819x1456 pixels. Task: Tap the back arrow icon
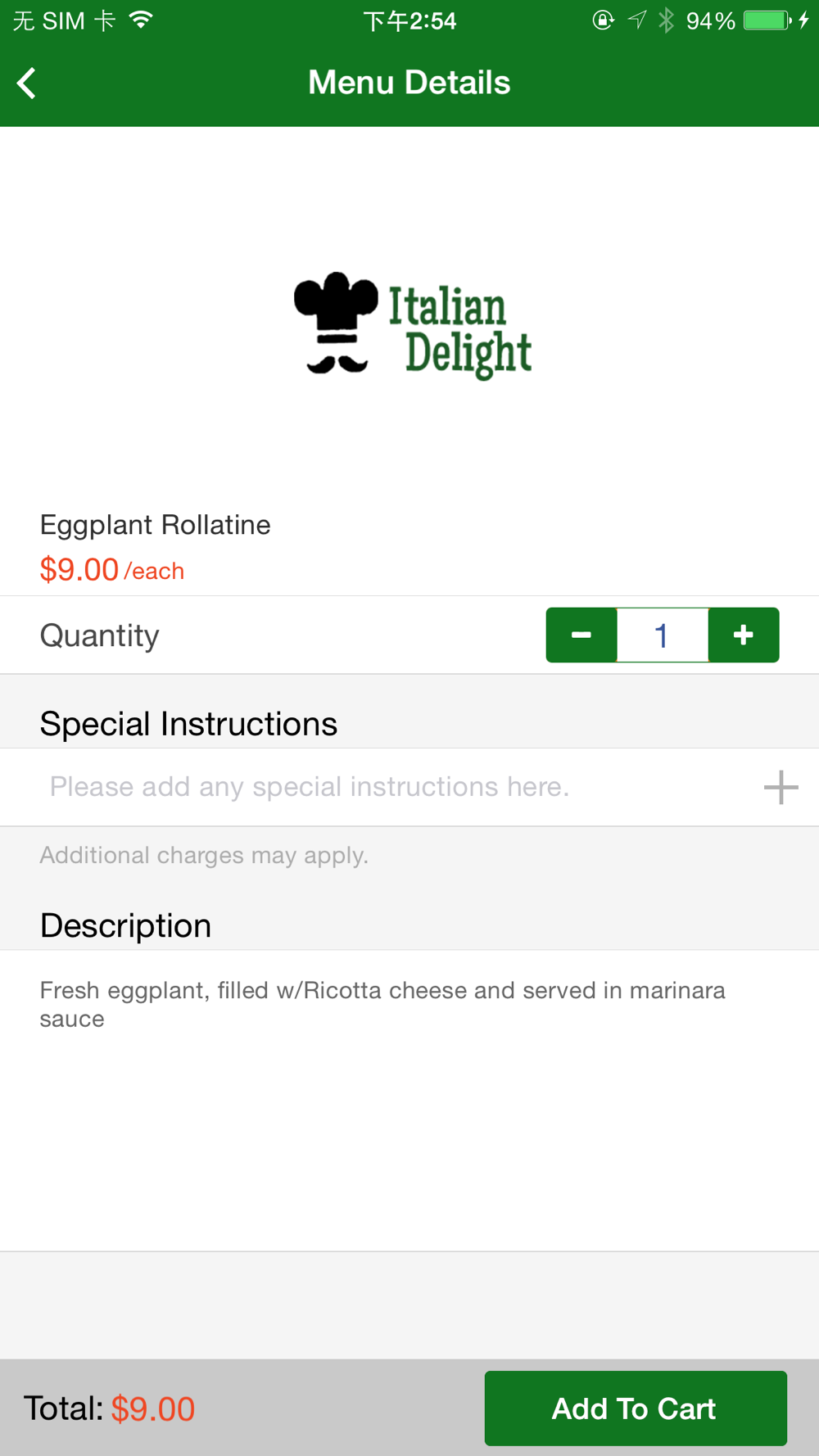pos(27,83)
